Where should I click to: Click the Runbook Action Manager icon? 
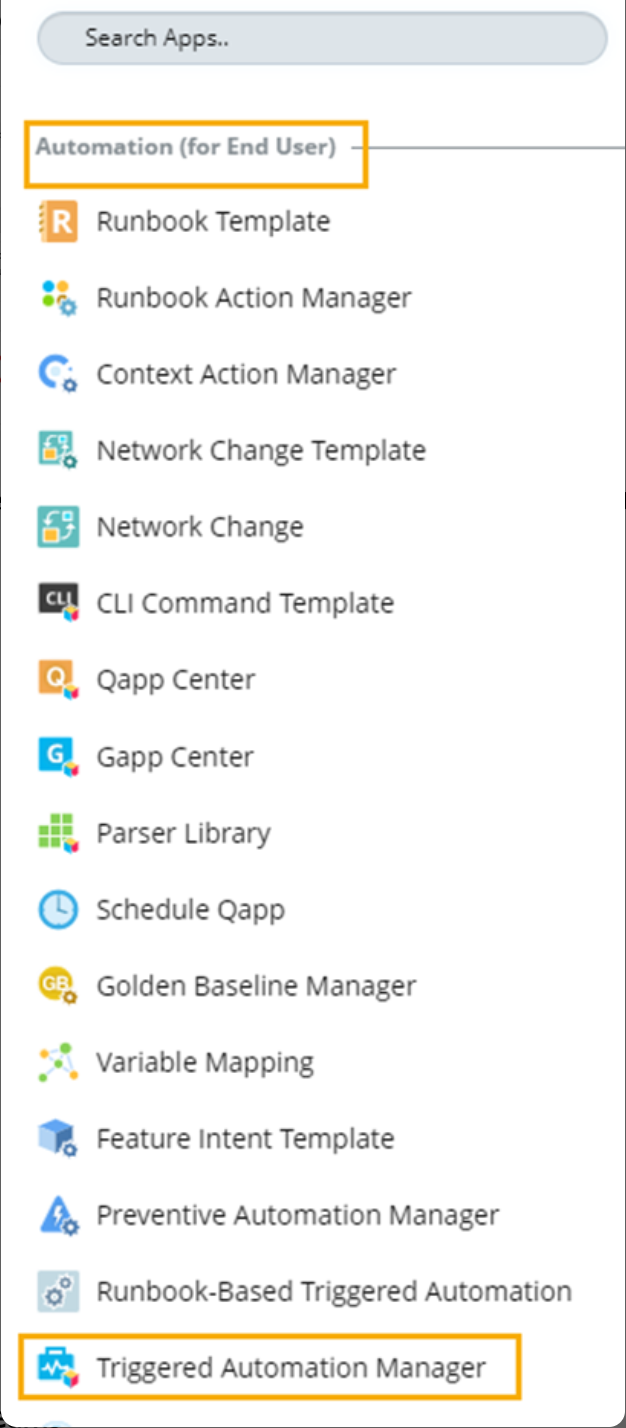(x=57, y=298)
